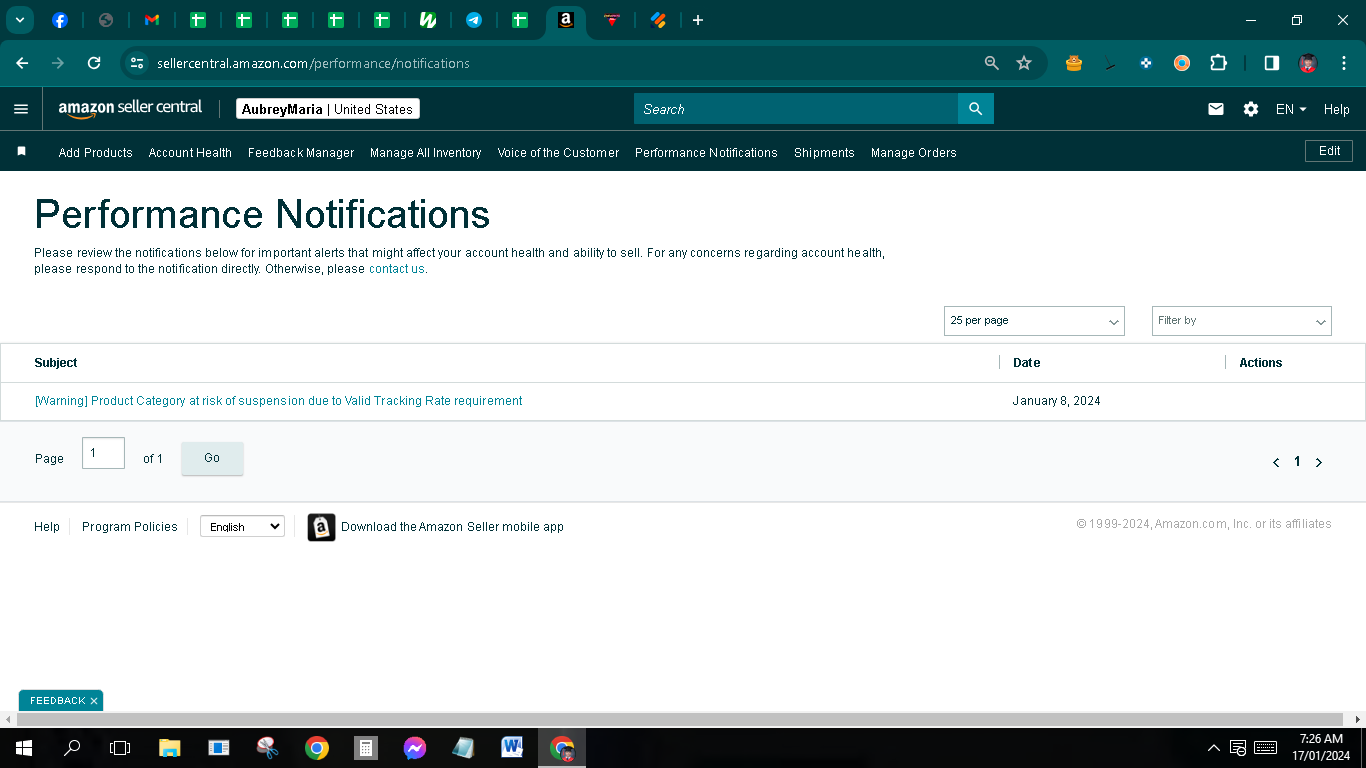This screenshot has height=768, width=1366.
Task: Go to Feedback Manager
Action: (301, 153)
